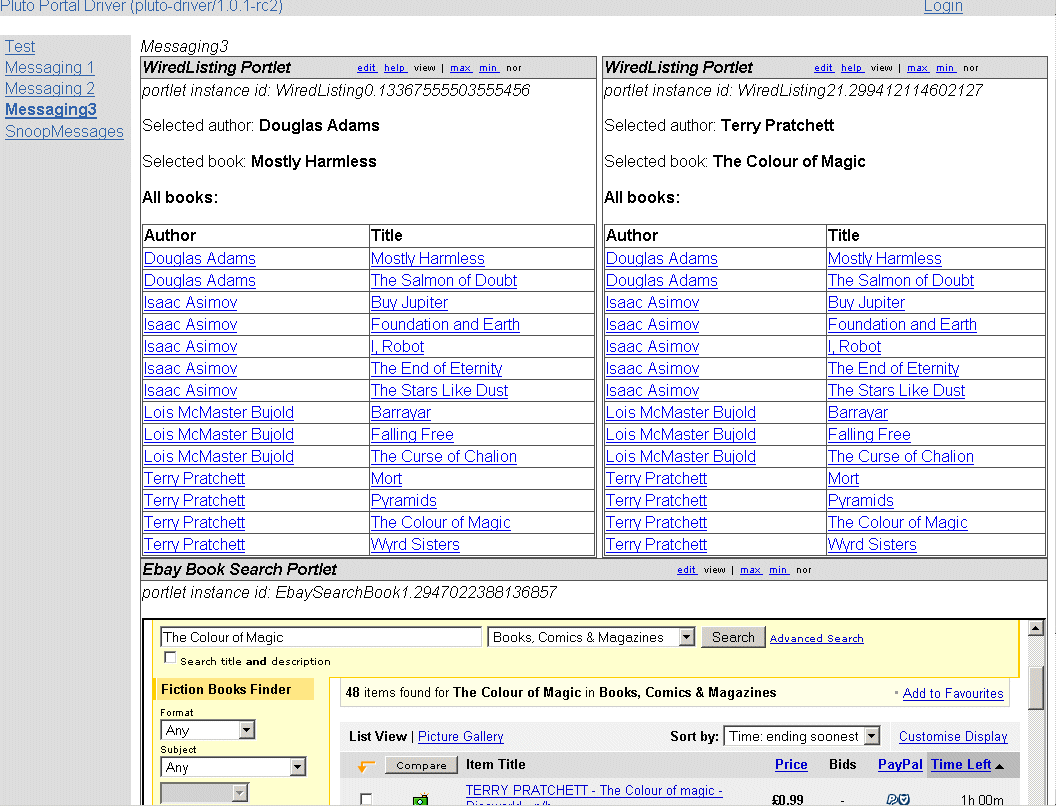Click first Douglas Adams author link, left portlet
This screenshot has width=1056, height=806.
pyautogui.click(x=200, y=259)
